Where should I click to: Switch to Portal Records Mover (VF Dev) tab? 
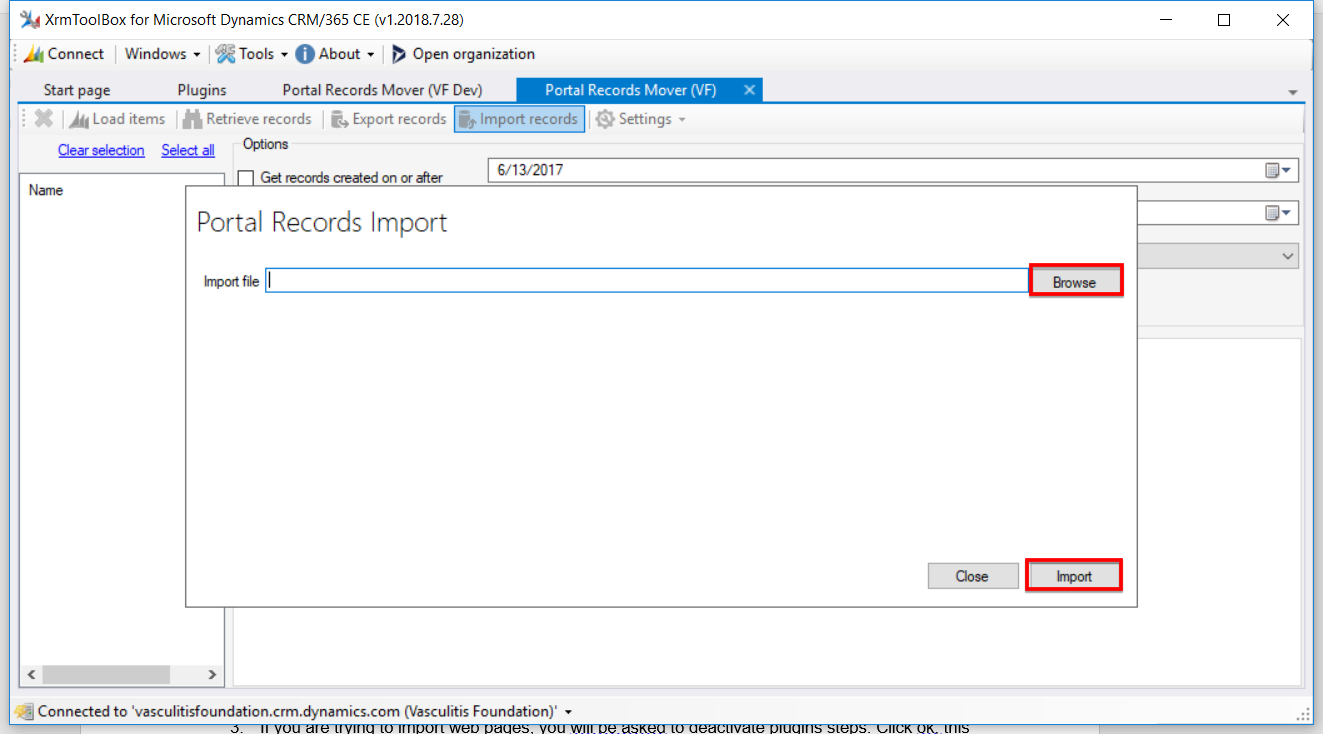click(x=382, y=90)
